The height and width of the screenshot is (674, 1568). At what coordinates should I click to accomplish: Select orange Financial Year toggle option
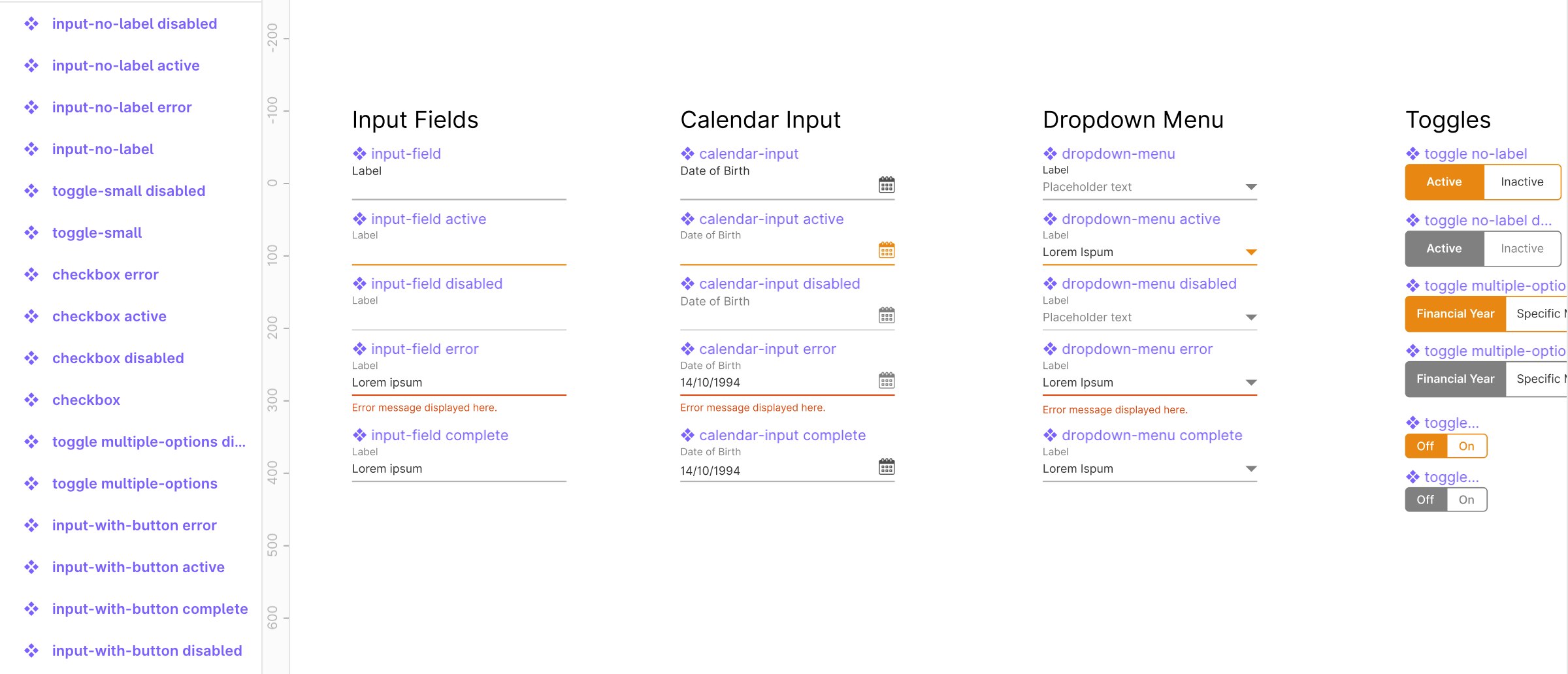1455,314
